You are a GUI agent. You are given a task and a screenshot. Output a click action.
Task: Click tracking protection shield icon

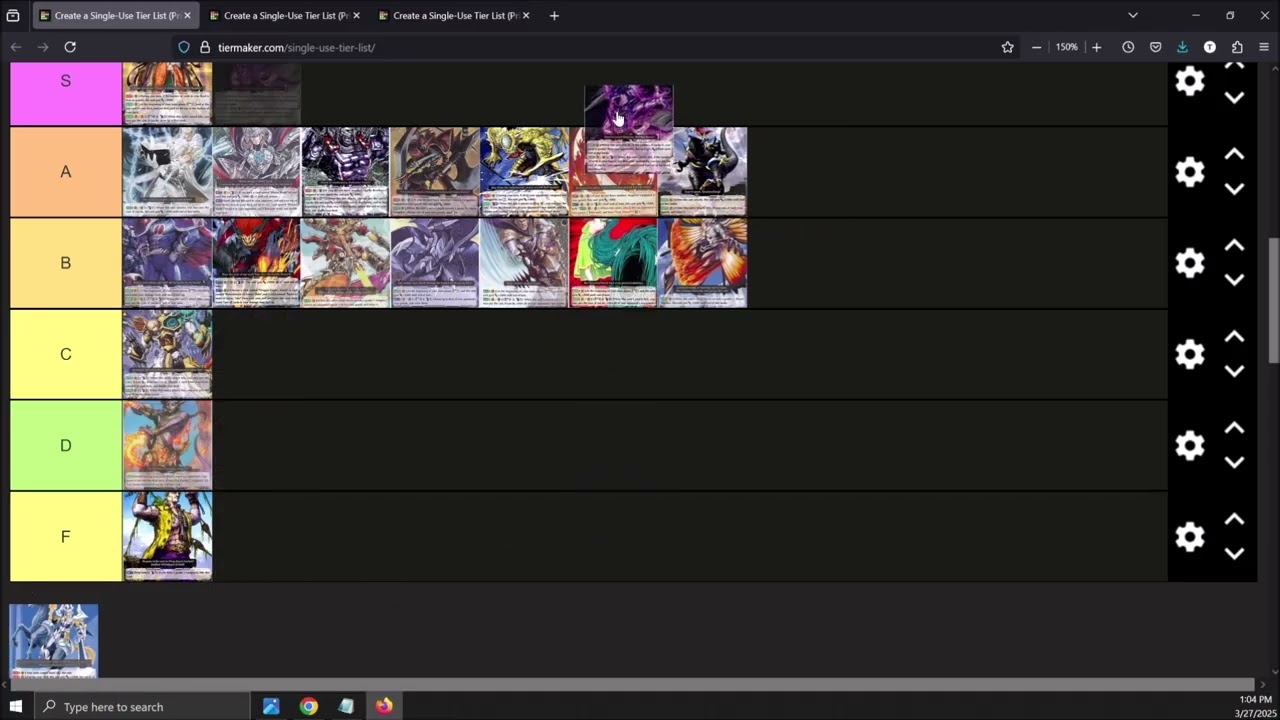pyautogui.click(x=184, y=47)
